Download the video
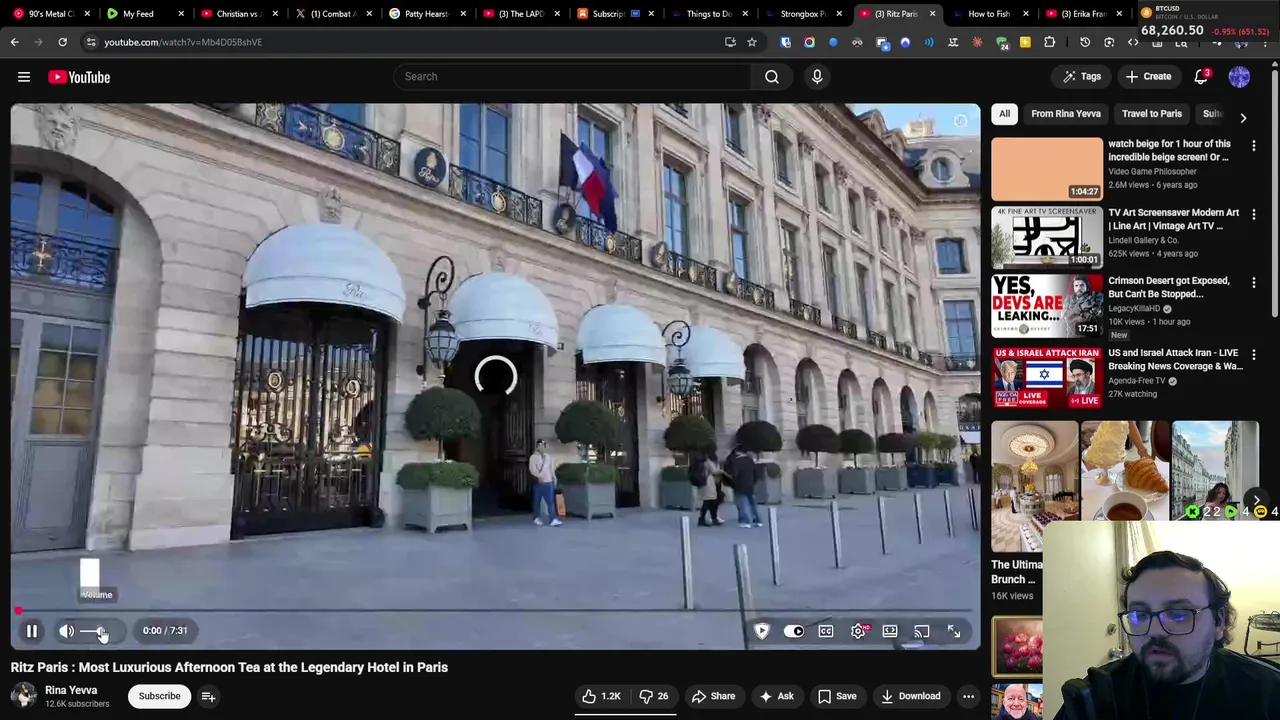Screen dimensions: 1280x720 (x=910, y=696)
